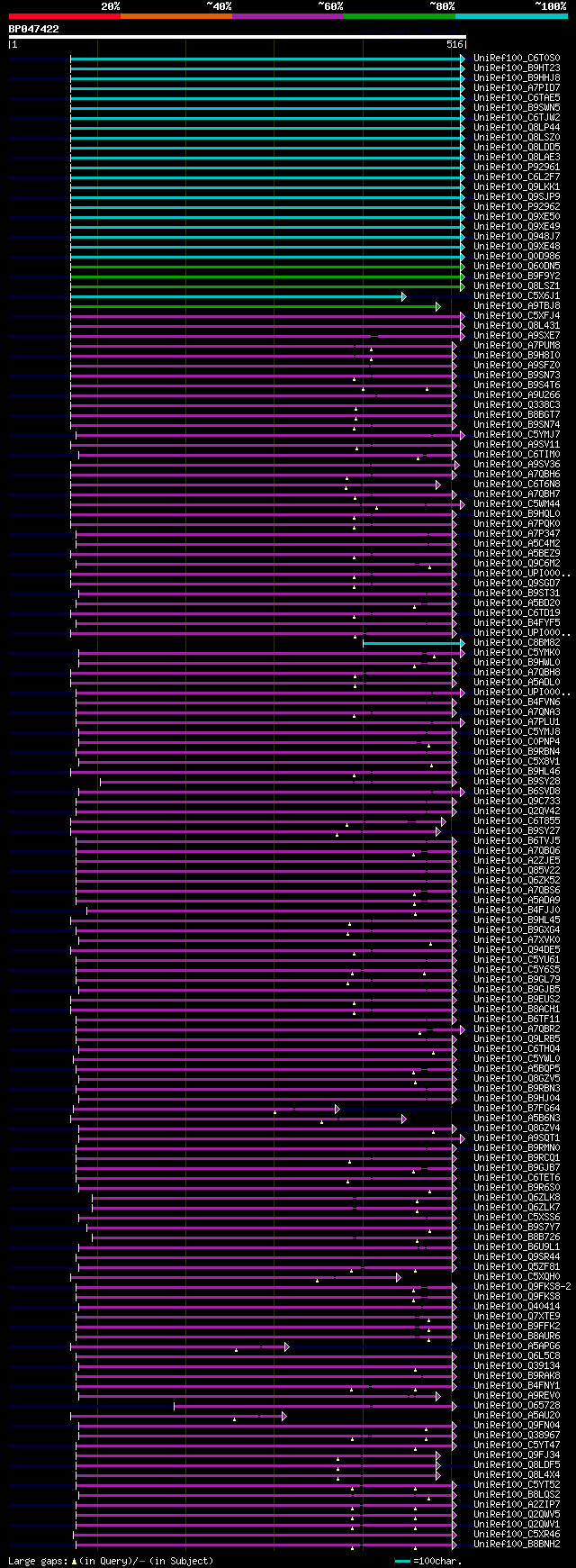576x1568 pixels.
Task: Select label UniRef100_C8BM82
Action: (517, 643)
